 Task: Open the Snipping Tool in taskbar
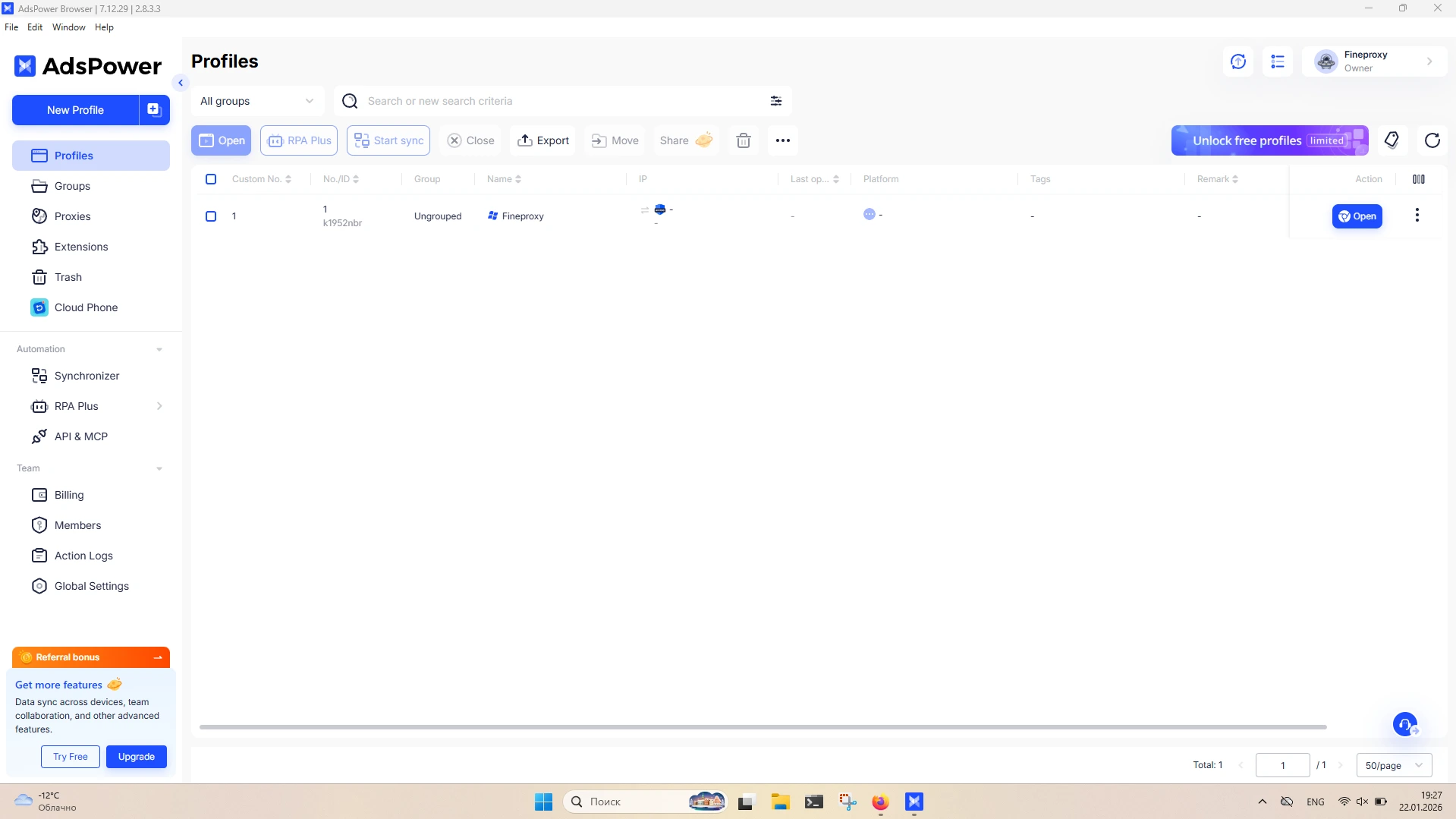(847, 802)
